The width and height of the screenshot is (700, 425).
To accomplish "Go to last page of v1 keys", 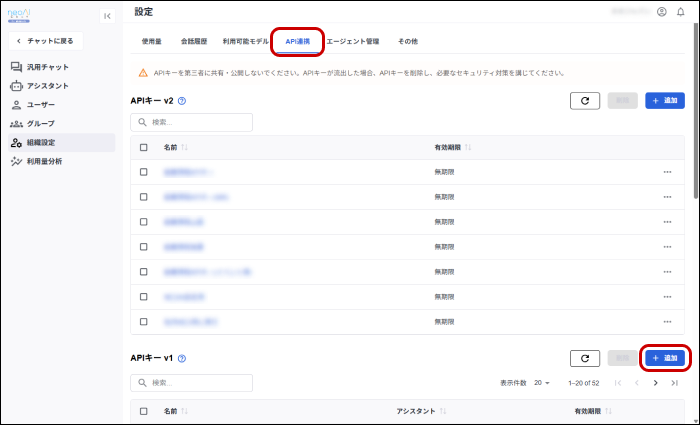I will pos(675,383).
